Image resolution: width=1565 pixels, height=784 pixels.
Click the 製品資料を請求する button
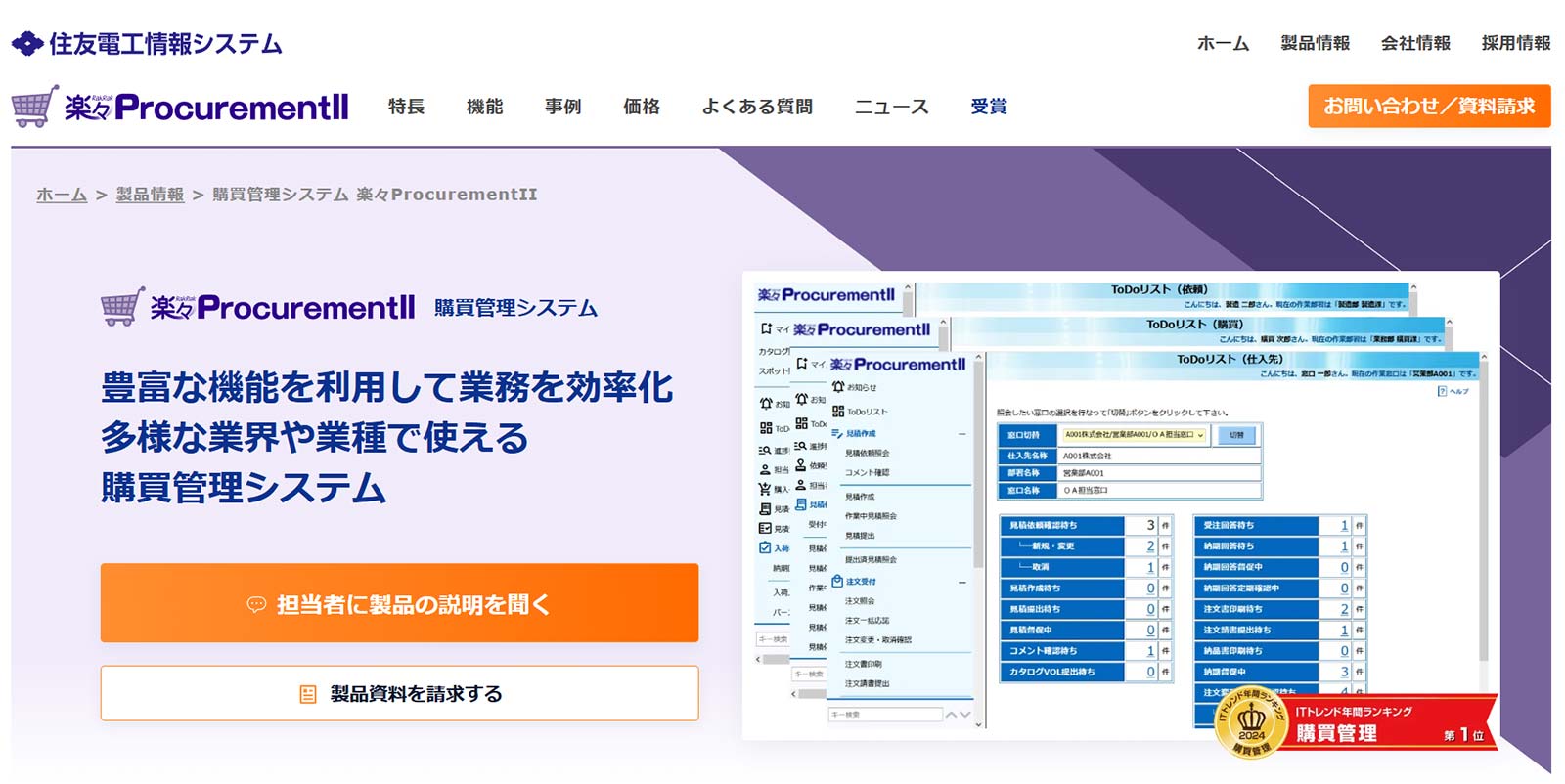click(x=399, y=694)
